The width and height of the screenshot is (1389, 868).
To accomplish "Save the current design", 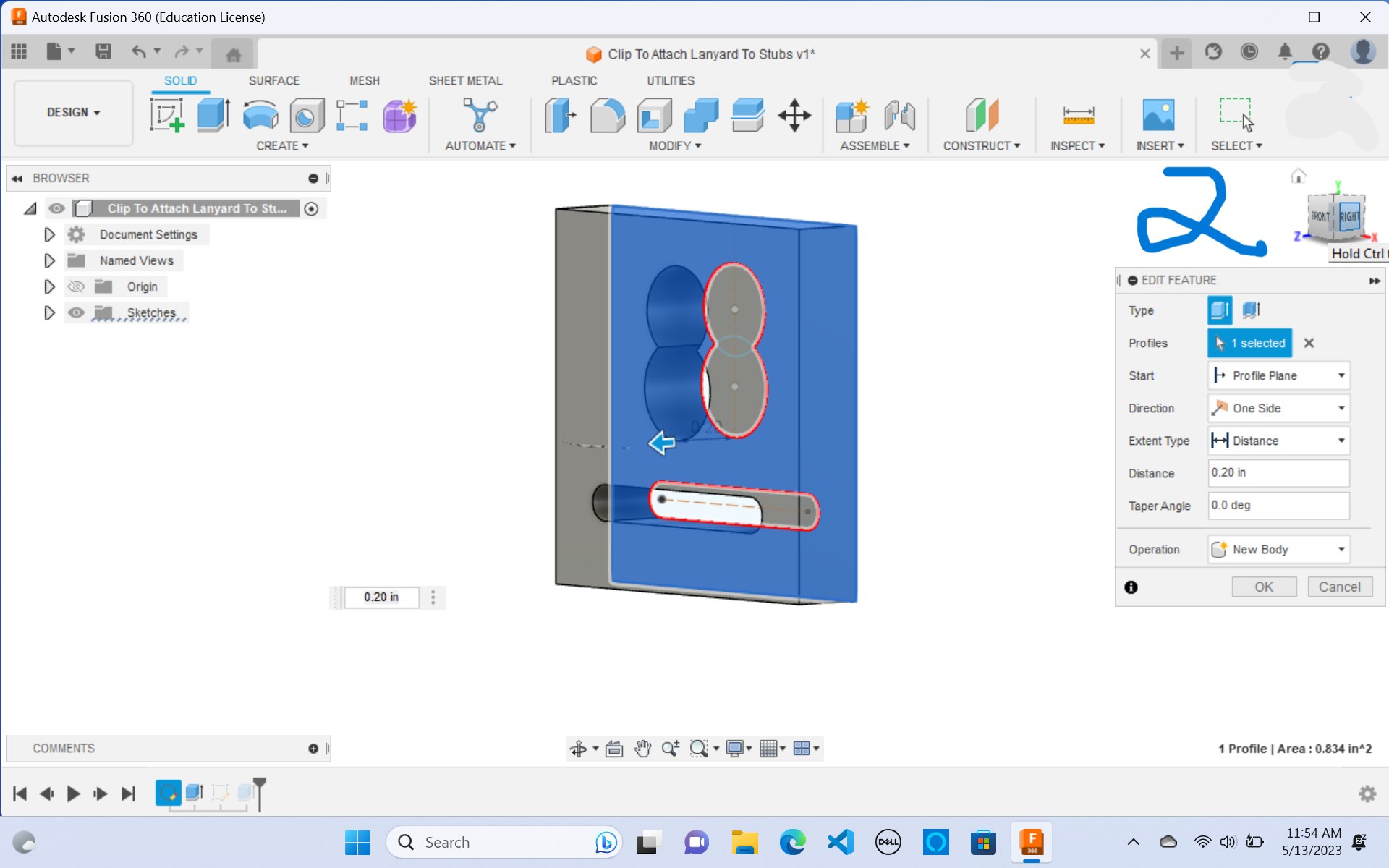I will (103, 51).
